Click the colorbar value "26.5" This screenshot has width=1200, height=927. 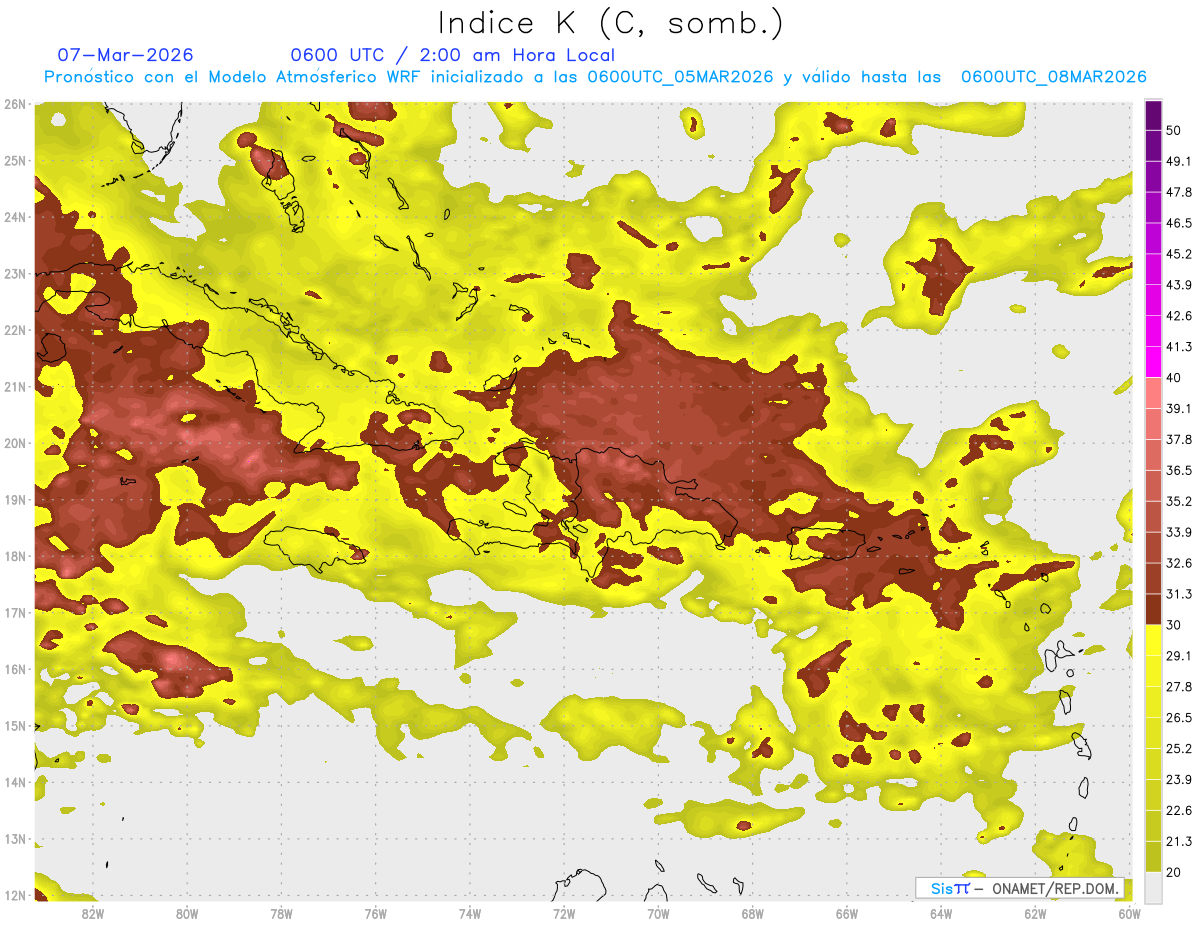coord(1179,718)
